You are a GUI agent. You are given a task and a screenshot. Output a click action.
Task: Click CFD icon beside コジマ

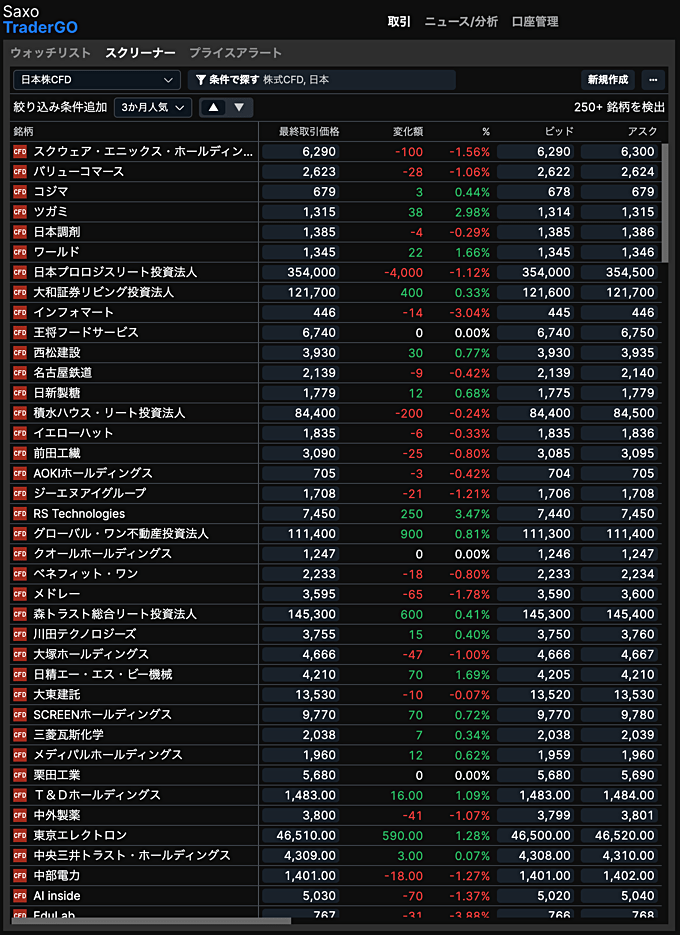click(20, 192)
